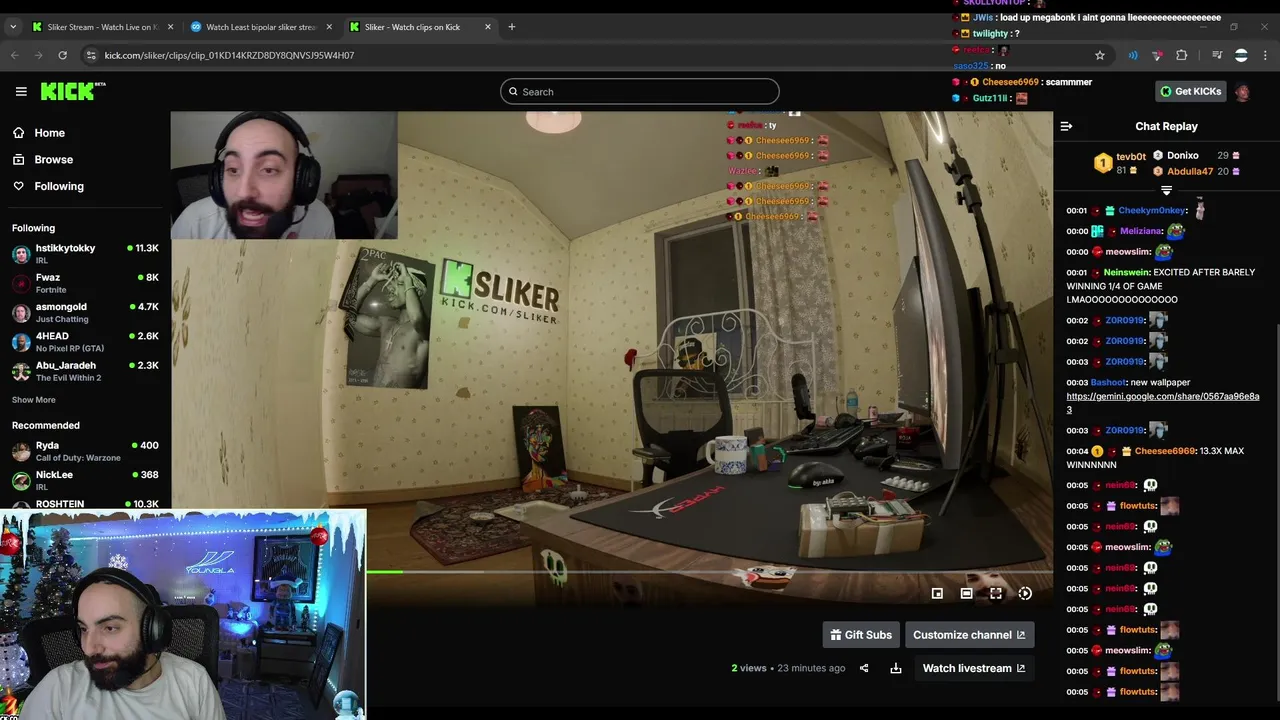Open the hamburger sidebar menu
This screenshot has width=1280, height=720.
point(21,91)
